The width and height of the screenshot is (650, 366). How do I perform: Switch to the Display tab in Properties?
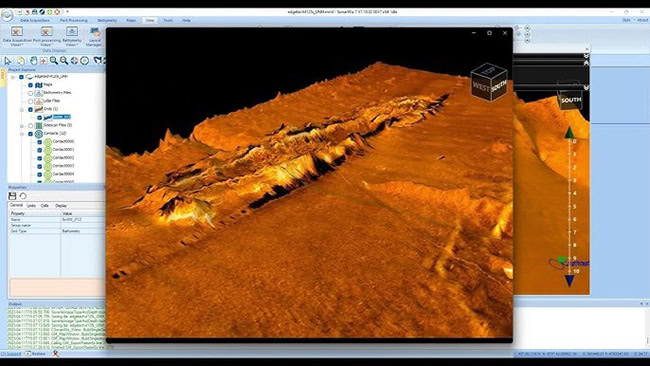point(61,206)
